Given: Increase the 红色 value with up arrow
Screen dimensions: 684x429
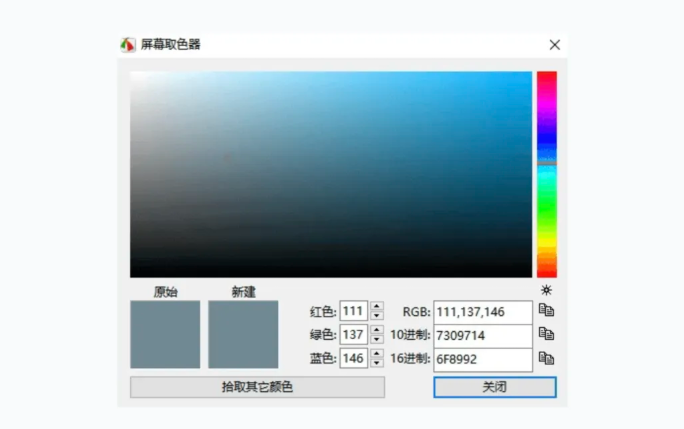Looking at the screenshot, I should pos(376,306).
